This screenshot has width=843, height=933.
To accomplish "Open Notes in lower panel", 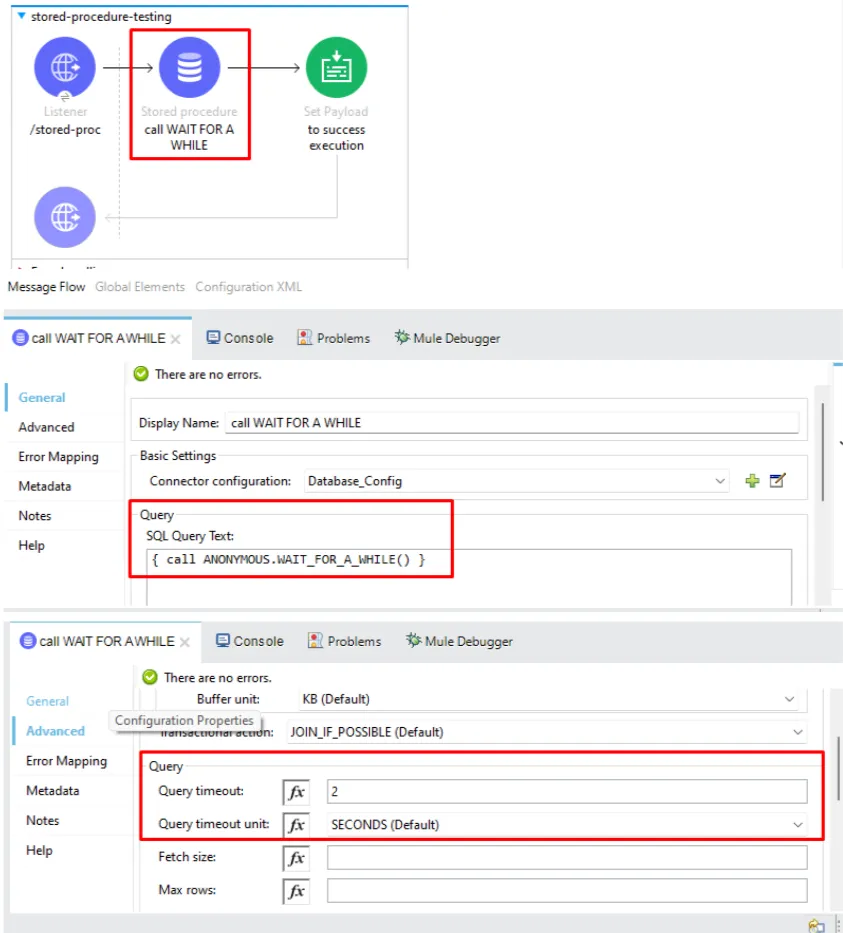I will click(x=43, y=821).
